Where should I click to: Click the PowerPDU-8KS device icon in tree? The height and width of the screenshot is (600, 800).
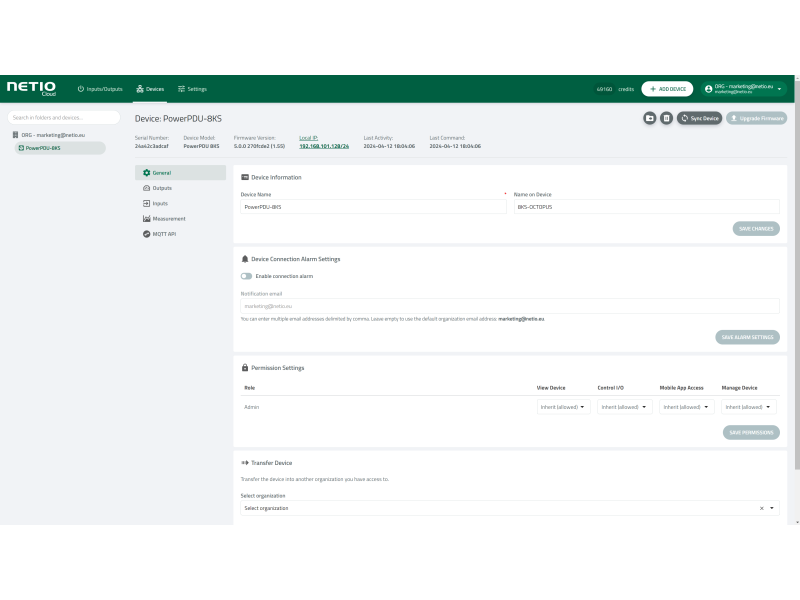(x=21, y=148)
